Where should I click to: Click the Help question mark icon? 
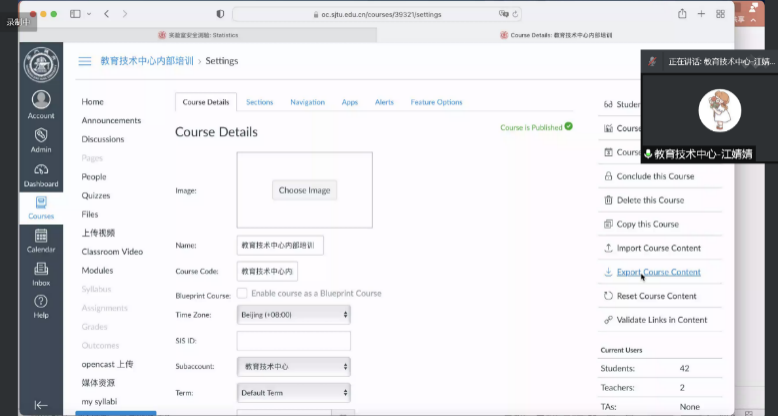point(41,306)
